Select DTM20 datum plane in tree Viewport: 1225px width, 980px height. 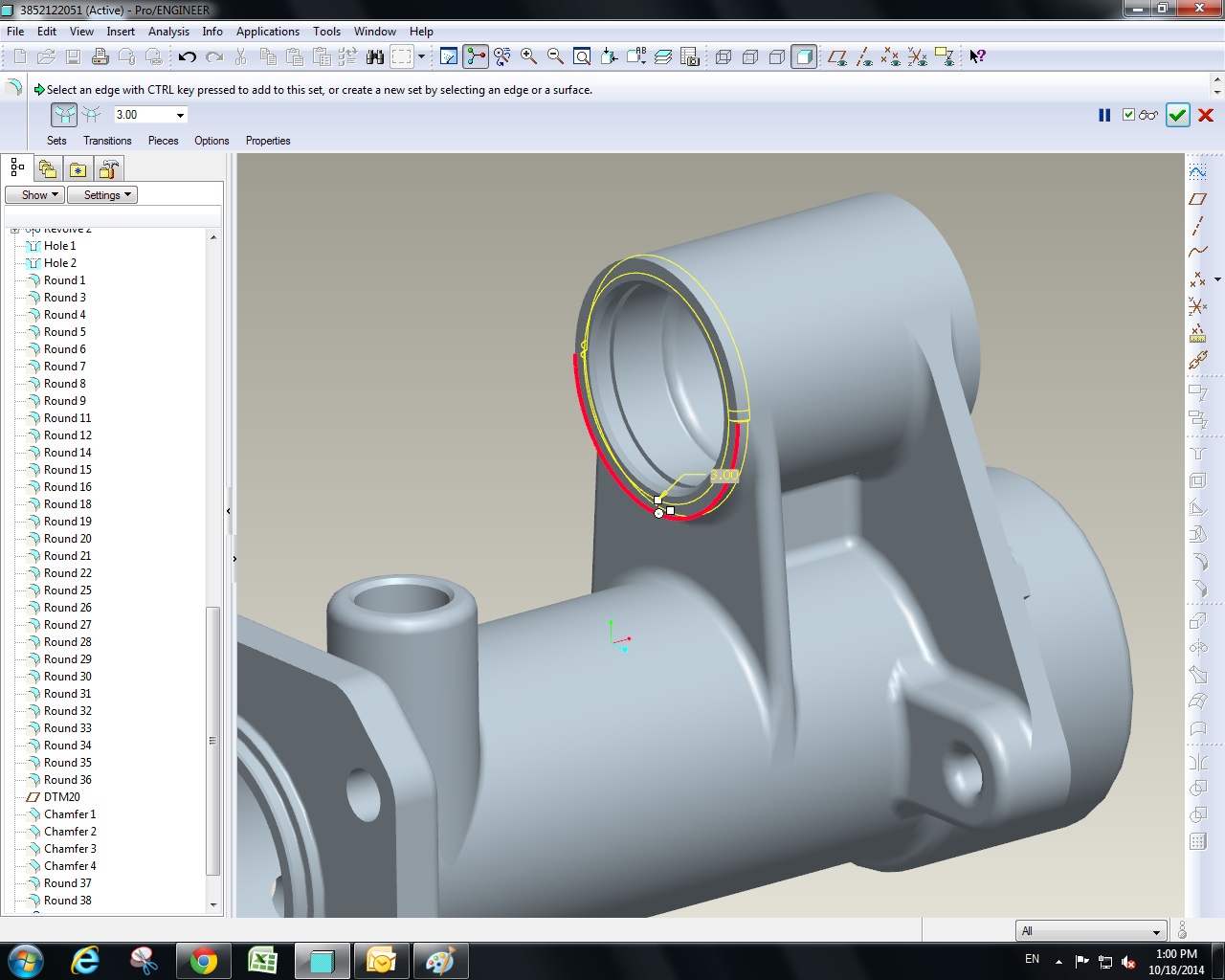(x=61, y=797)
